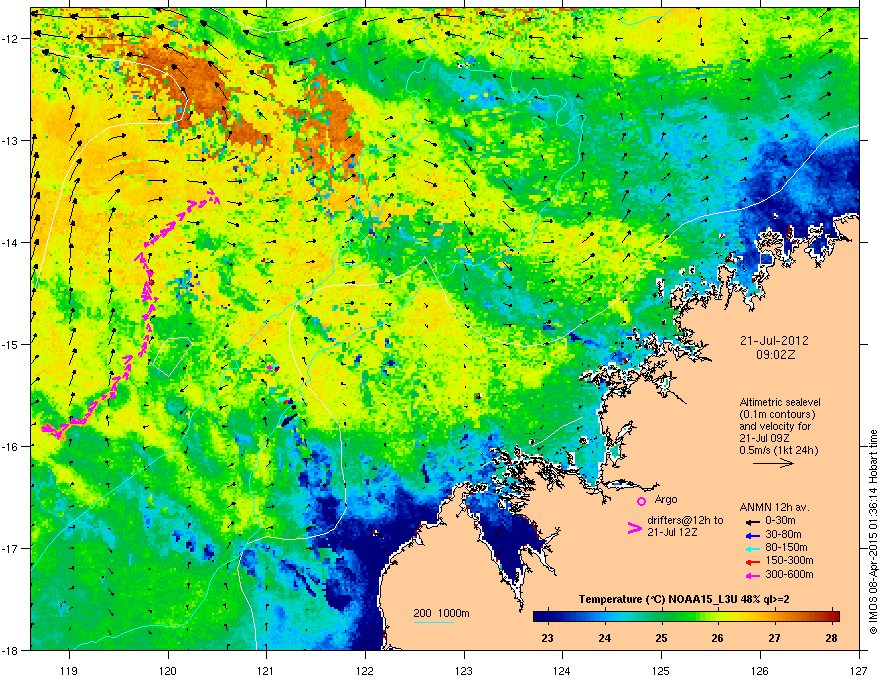880x680 pixels.
Task: Click the 'ANMN 12h av.' heading
Action: [774, 507]
